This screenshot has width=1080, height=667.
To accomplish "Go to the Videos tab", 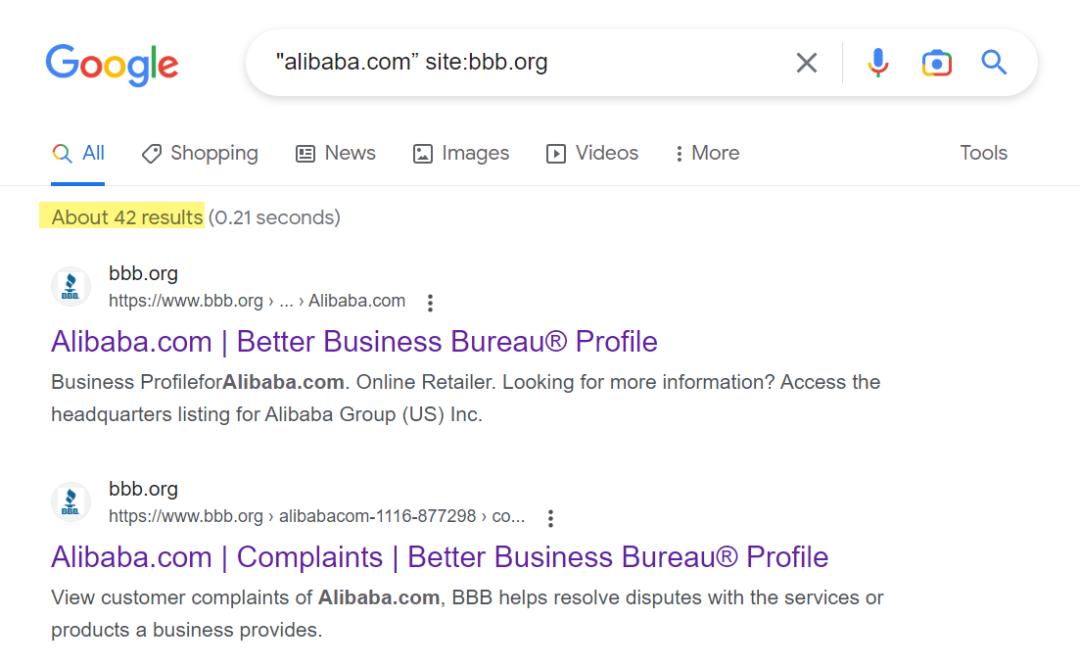I will point(592,153).
